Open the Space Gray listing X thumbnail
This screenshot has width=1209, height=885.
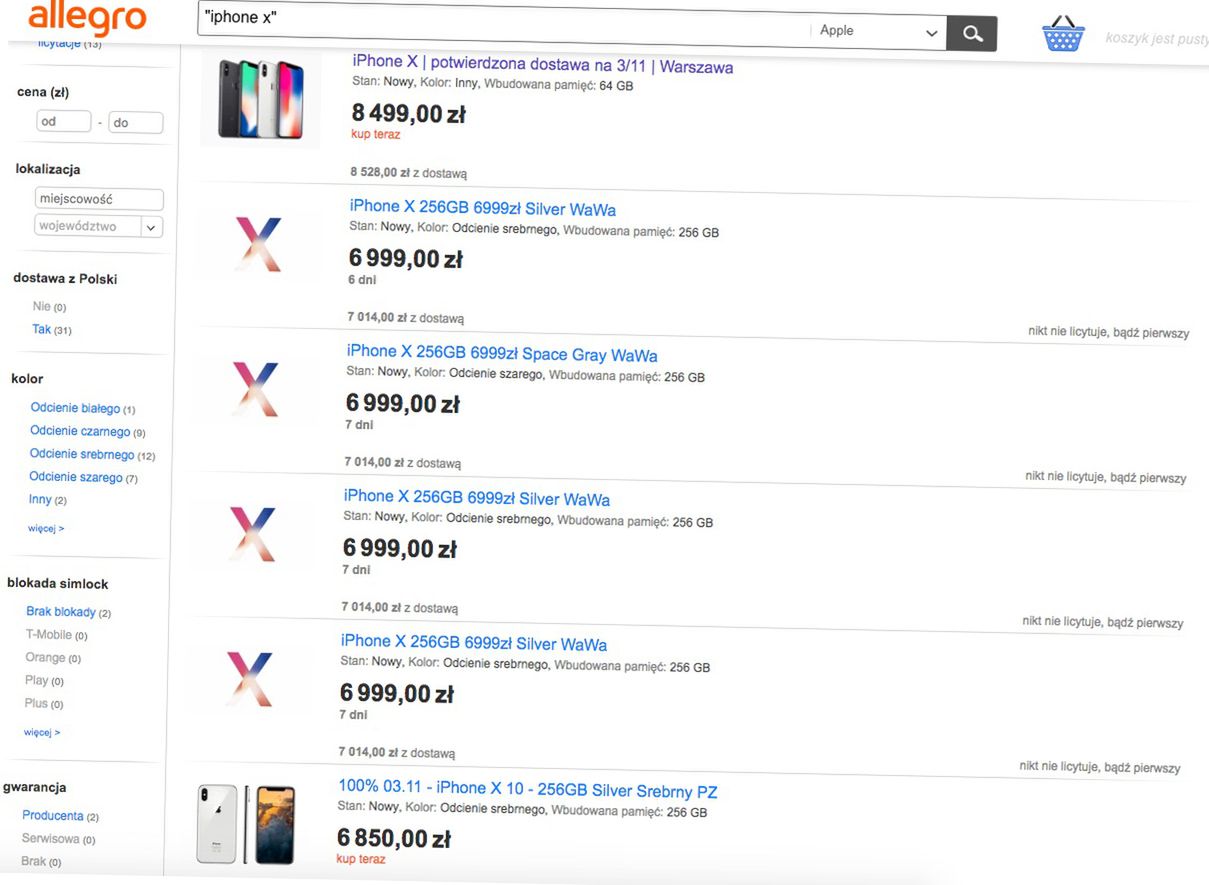[x=256, y=387]
